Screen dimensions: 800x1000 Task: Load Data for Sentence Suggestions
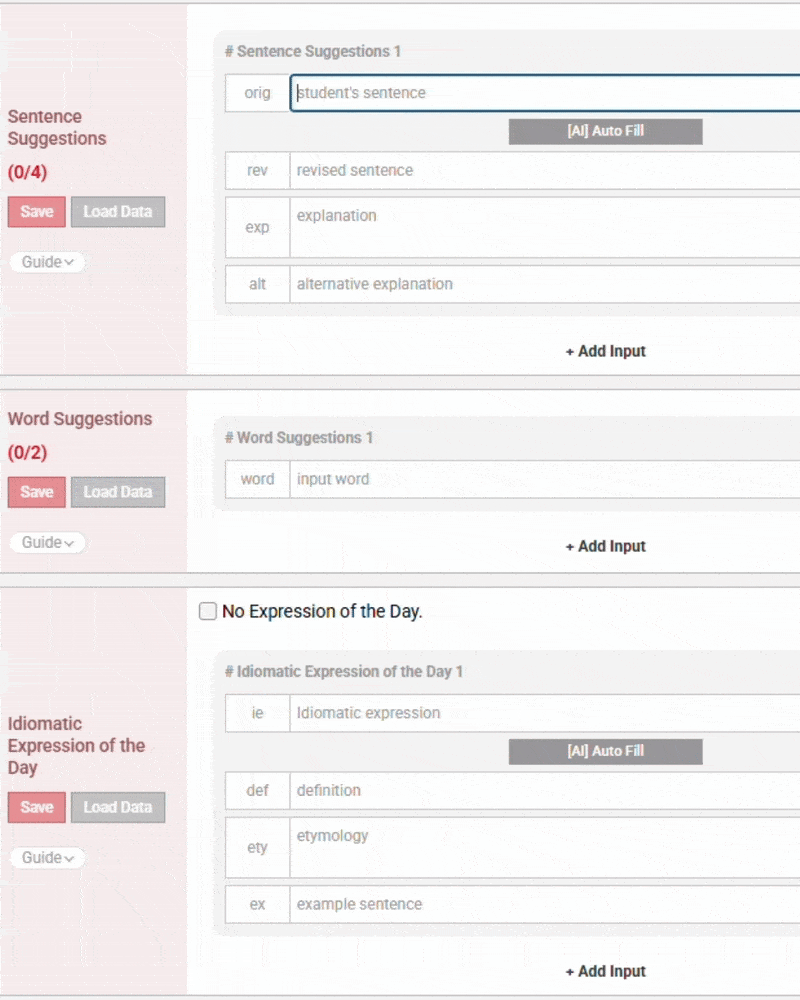118,212
